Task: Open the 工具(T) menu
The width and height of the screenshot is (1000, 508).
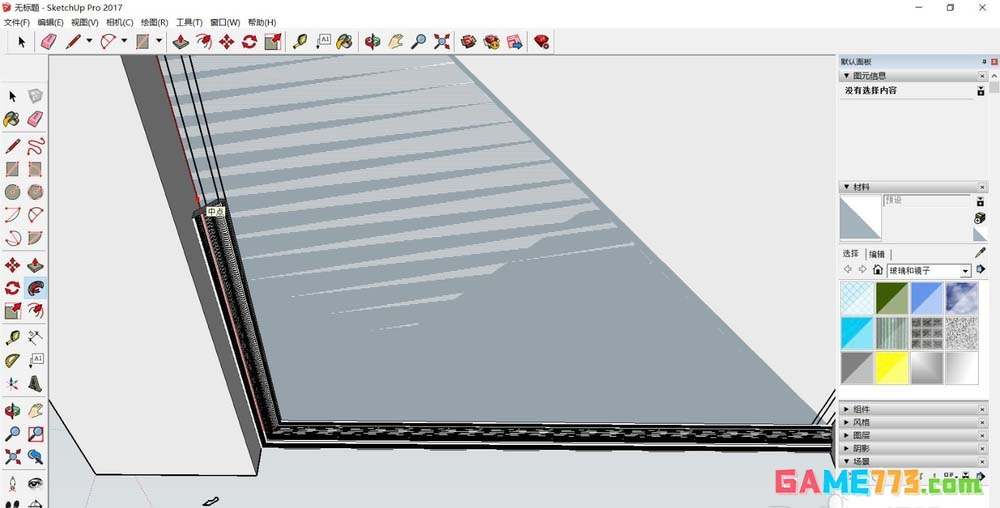Action: click(189, 22)
